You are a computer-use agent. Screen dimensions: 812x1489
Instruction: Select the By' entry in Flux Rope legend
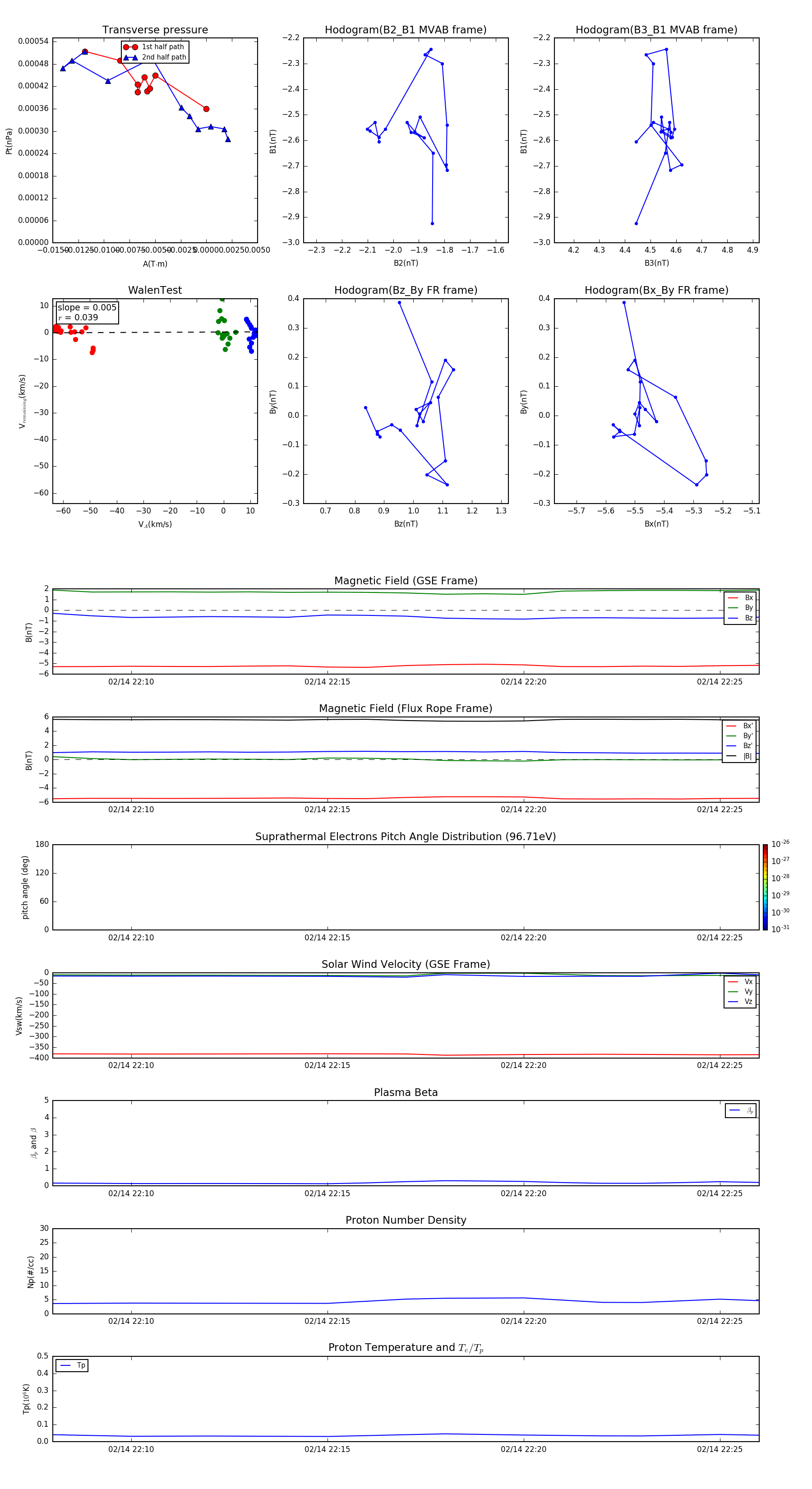pyautogui.click(x=740, y=736)
